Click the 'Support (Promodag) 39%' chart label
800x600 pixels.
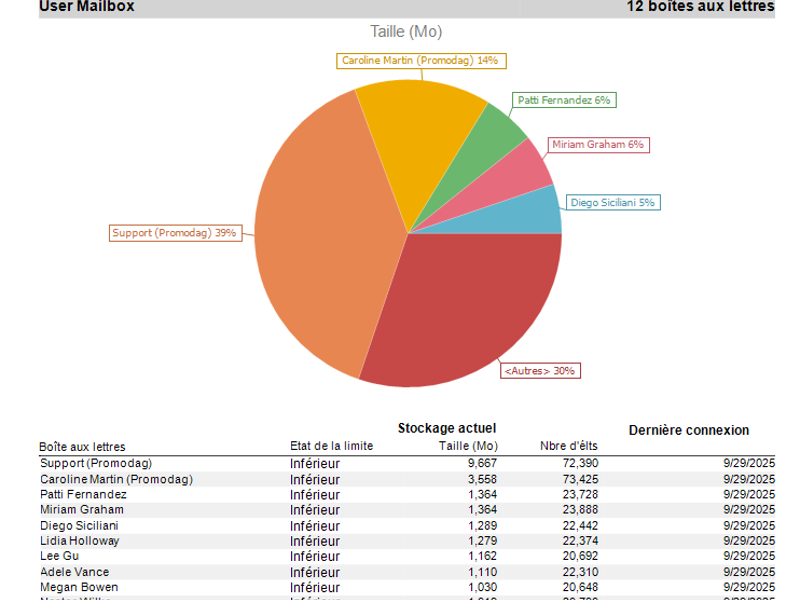(174, 233)
